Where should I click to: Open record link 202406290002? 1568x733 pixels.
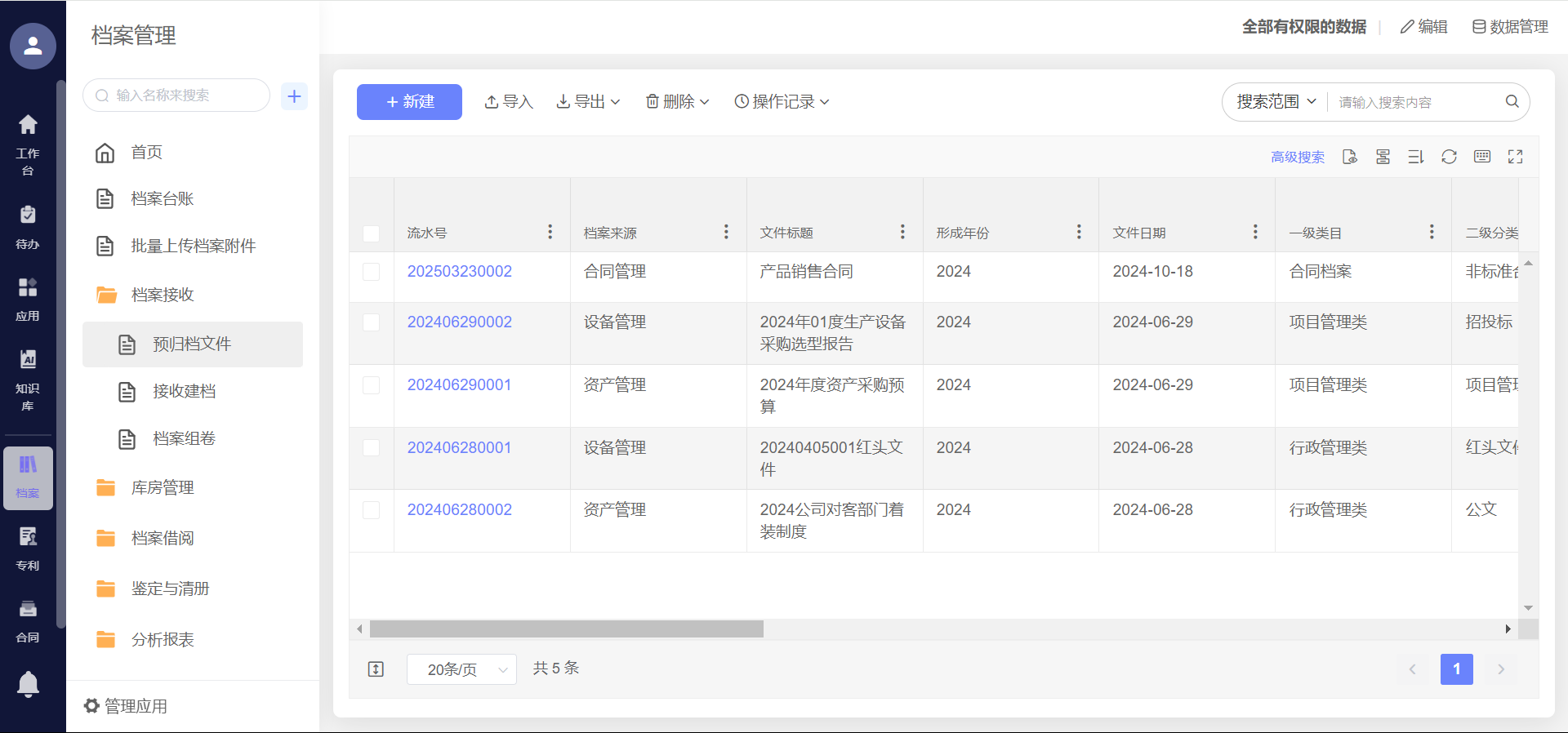(x=459, y=322)
